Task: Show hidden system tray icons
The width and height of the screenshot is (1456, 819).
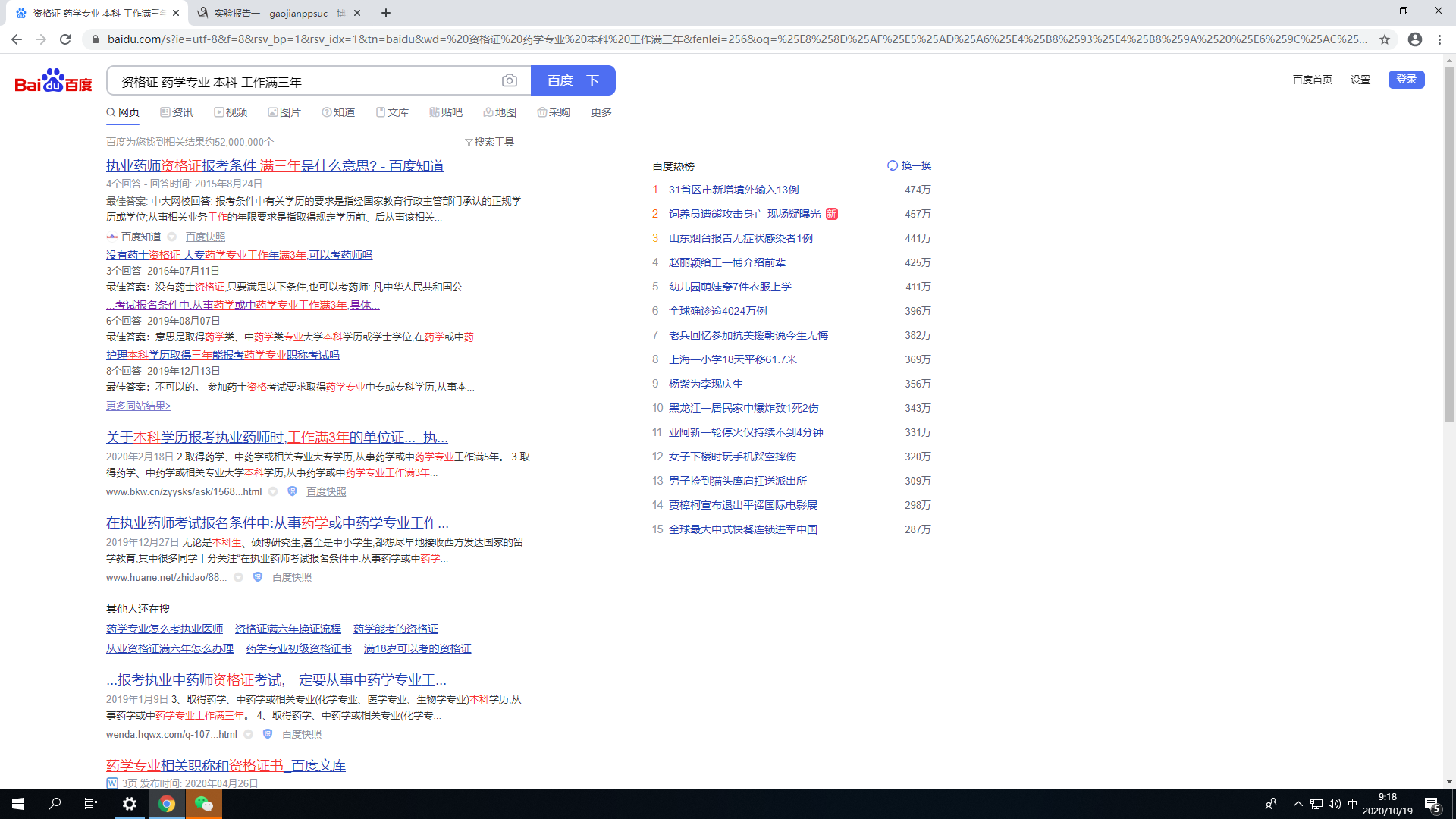Action: point(1298,804)
